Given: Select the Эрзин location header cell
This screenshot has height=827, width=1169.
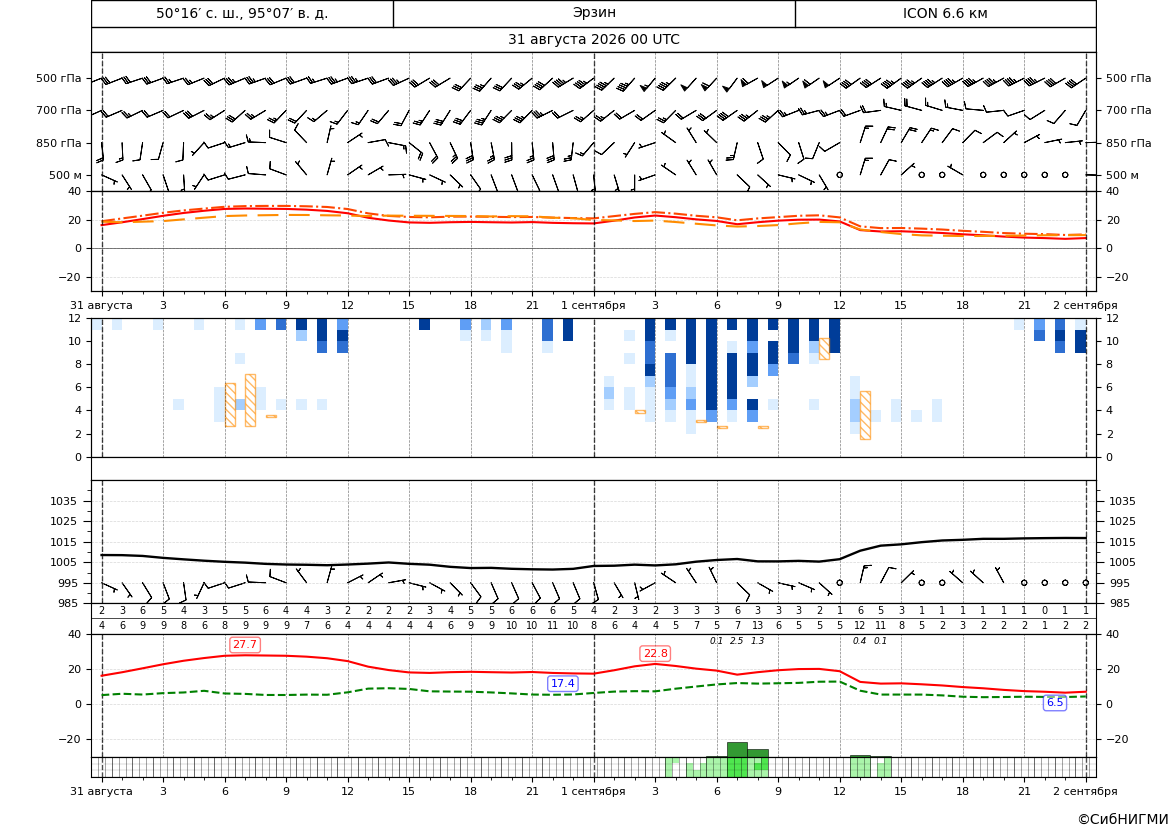Looking at the screenshot, I should pos(594,13).
